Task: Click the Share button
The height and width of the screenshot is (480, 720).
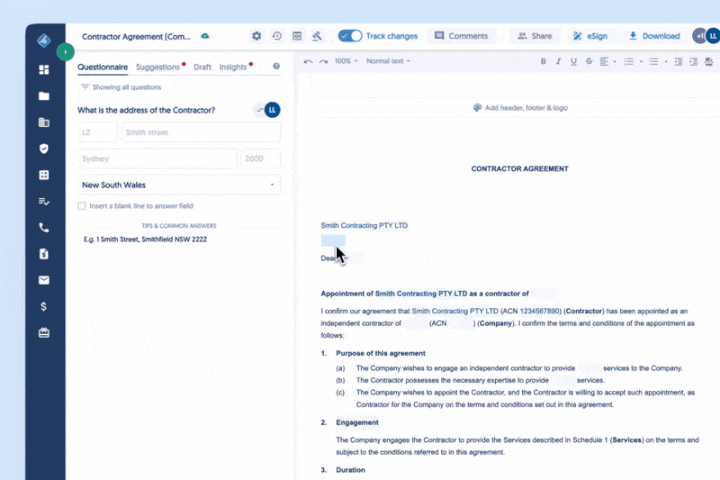Action: [534, 36]
